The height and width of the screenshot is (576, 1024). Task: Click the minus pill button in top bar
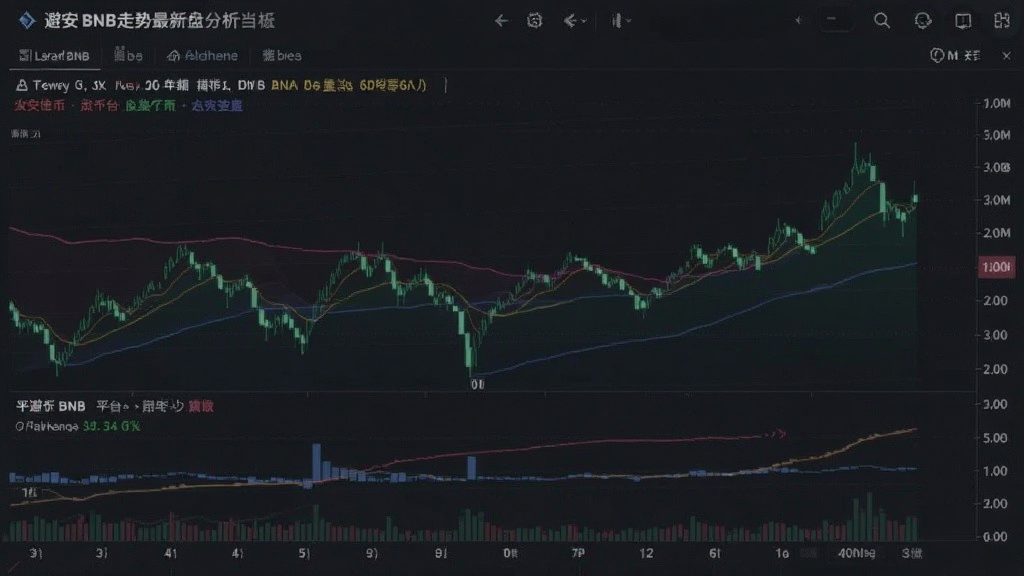coord(835,20)
